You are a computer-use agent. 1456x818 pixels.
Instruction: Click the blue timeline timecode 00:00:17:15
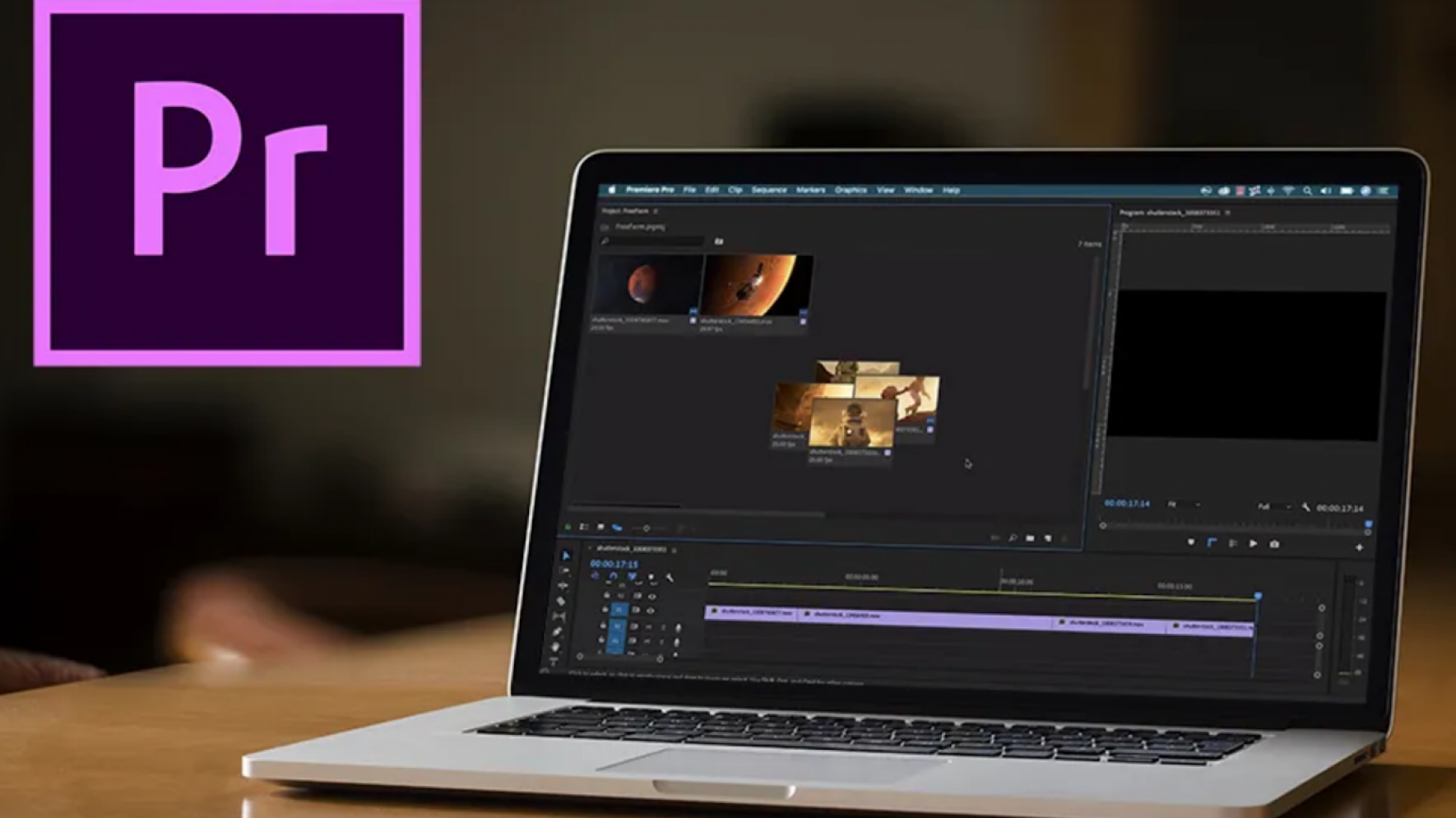[614, 564]
